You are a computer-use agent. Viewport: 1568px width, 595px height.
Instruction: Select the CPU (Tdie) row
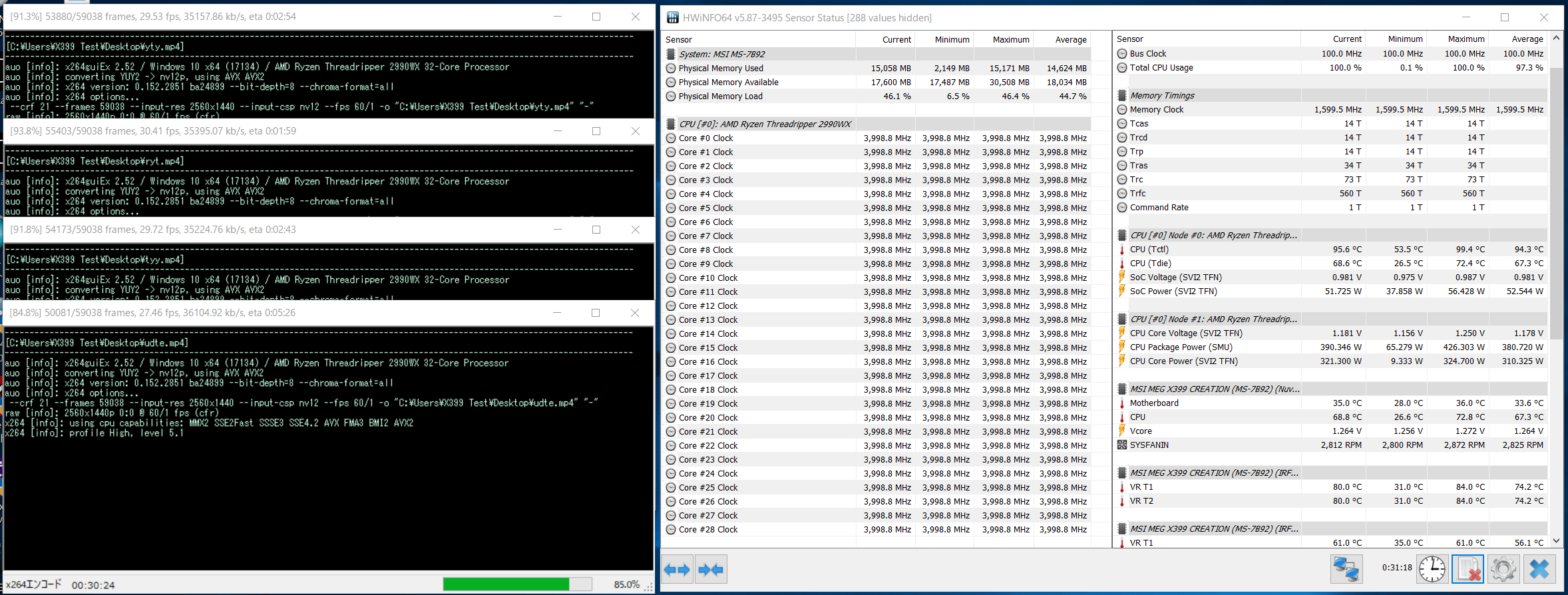pyautogui.click(x=1330, y=263)
